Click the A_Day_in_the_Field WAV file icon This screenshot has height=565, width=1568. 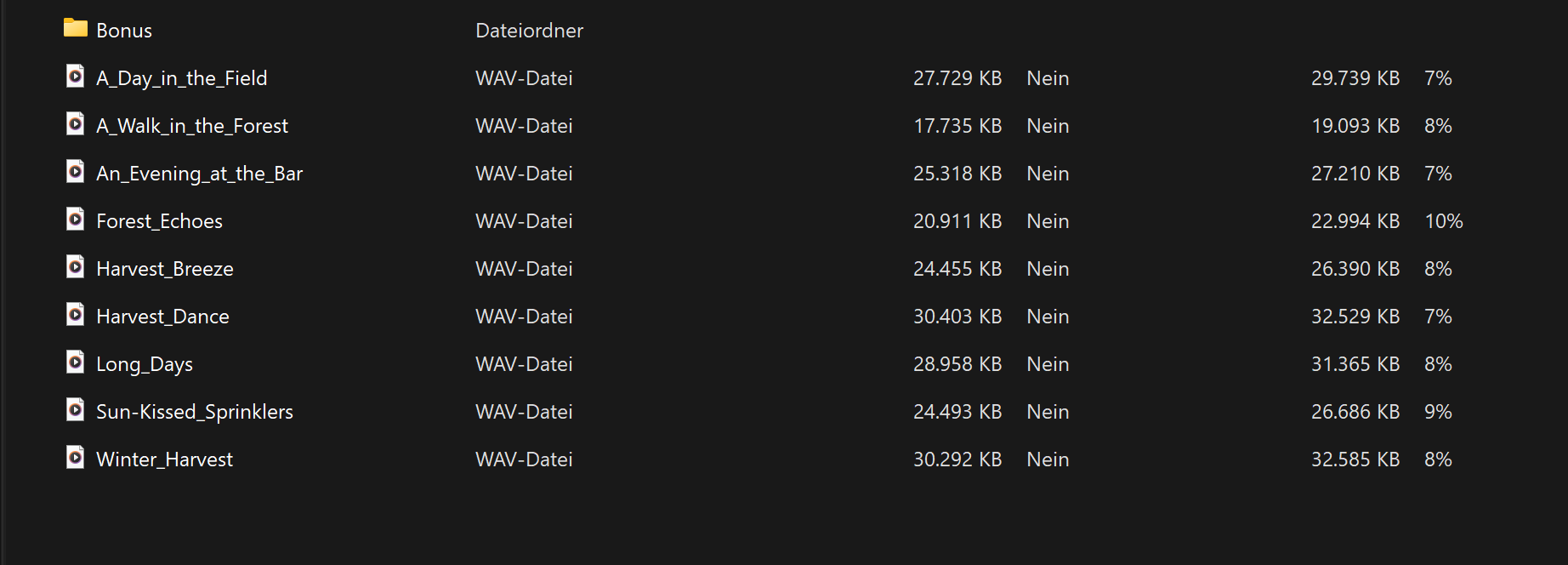pyautogui.click(x=76, y=77)
